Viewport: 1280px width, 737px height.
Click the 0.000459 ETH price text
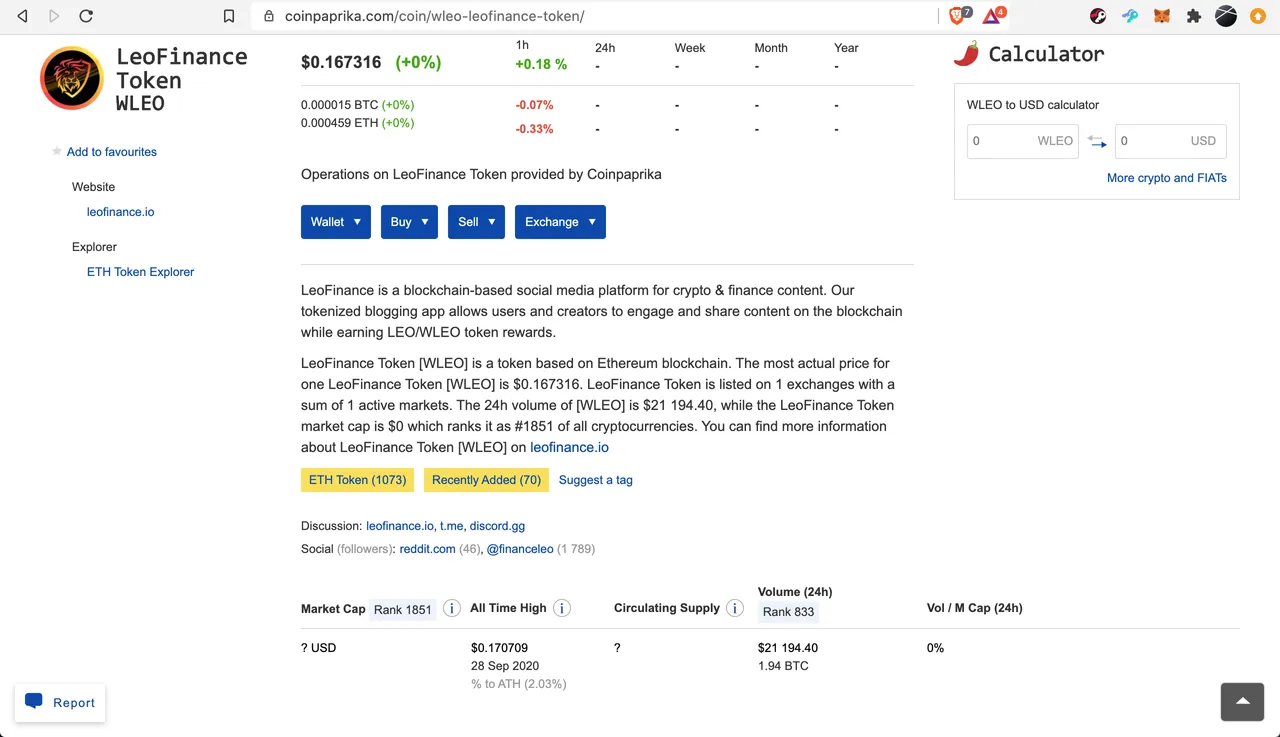pos(339,123)
